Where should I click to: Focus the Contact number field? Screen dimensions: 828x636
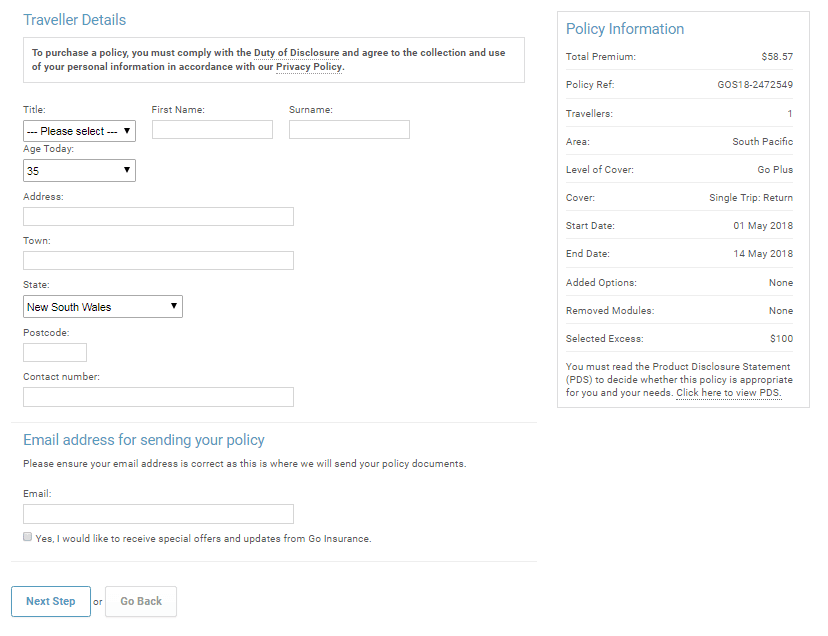click(x=158, y=397)
